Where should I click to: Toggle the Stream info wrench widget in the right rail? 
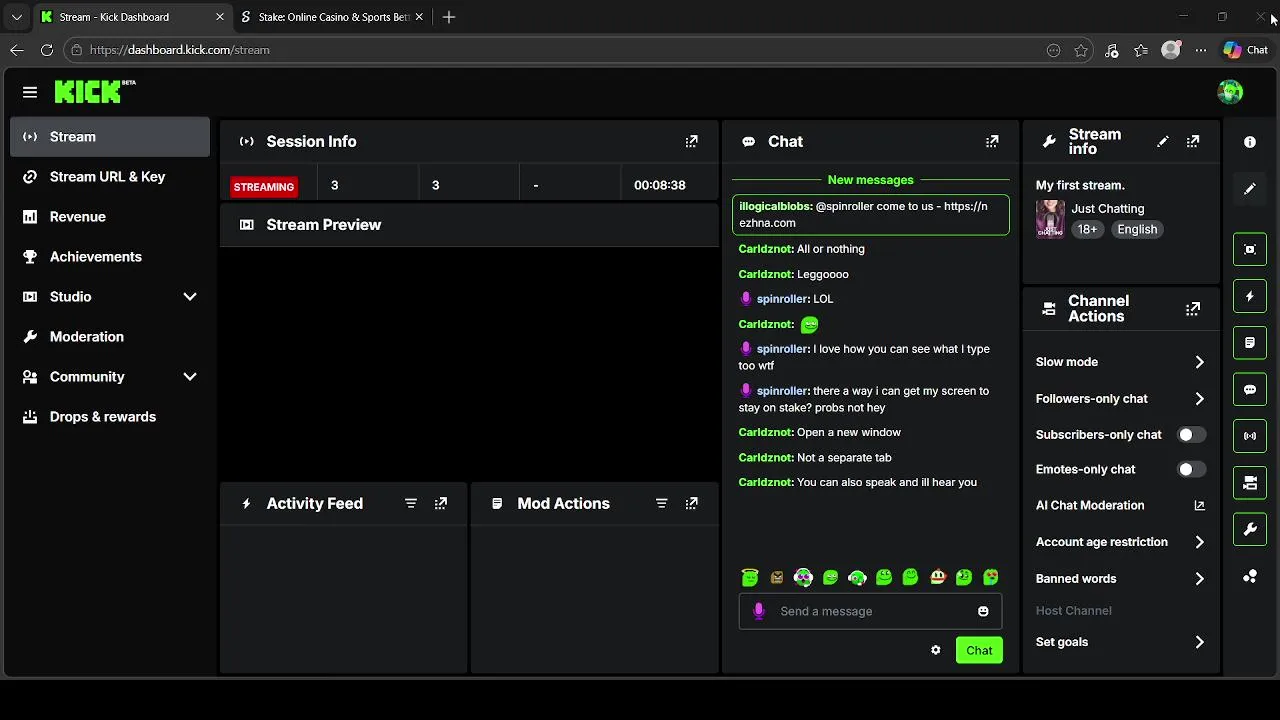click(x=1250, y=529)
